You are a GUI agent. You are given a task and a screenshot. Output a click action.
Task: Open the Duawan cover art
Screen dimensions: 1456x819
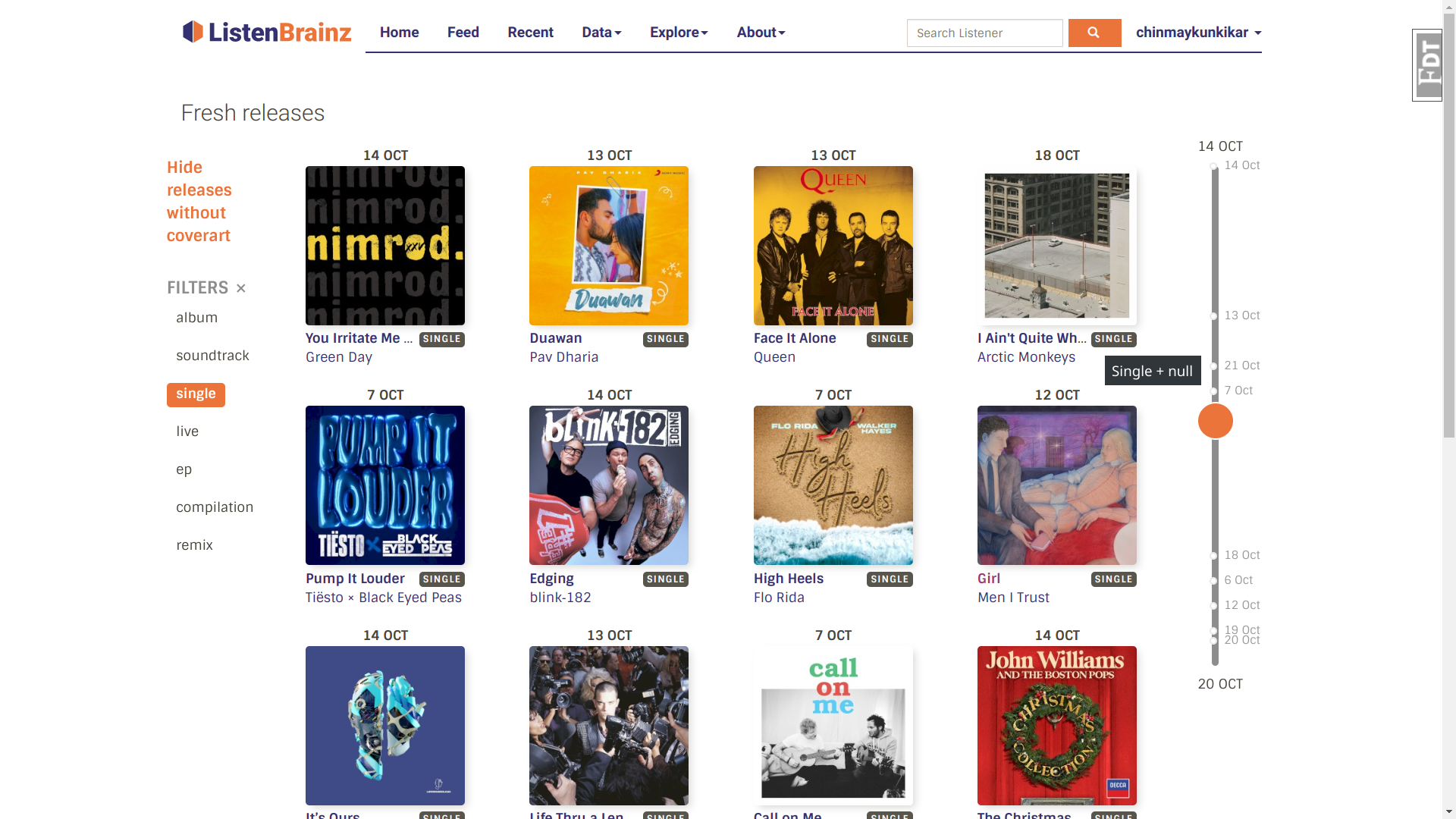pyautogui.click(x=609, y=246)
